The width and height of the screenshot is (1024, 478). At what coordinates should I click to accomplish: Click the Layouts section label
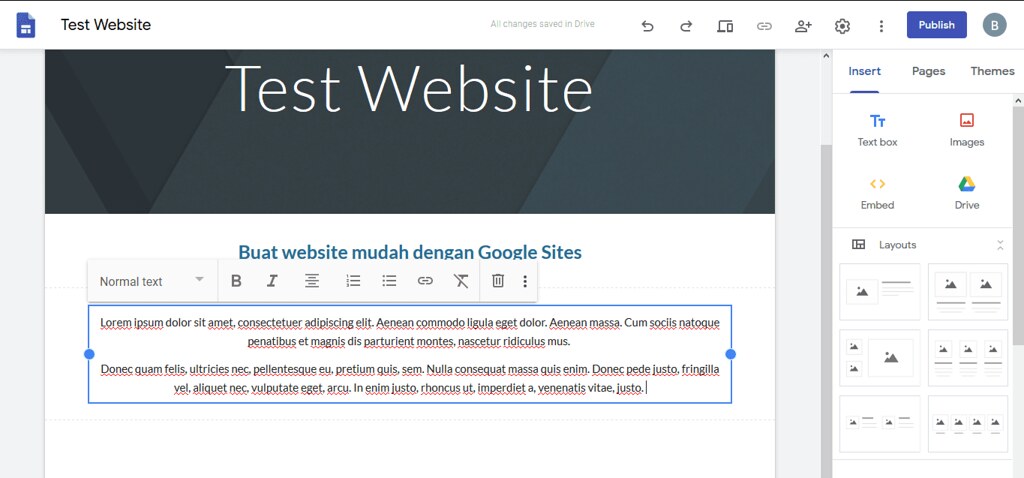(x=897, y=245)
